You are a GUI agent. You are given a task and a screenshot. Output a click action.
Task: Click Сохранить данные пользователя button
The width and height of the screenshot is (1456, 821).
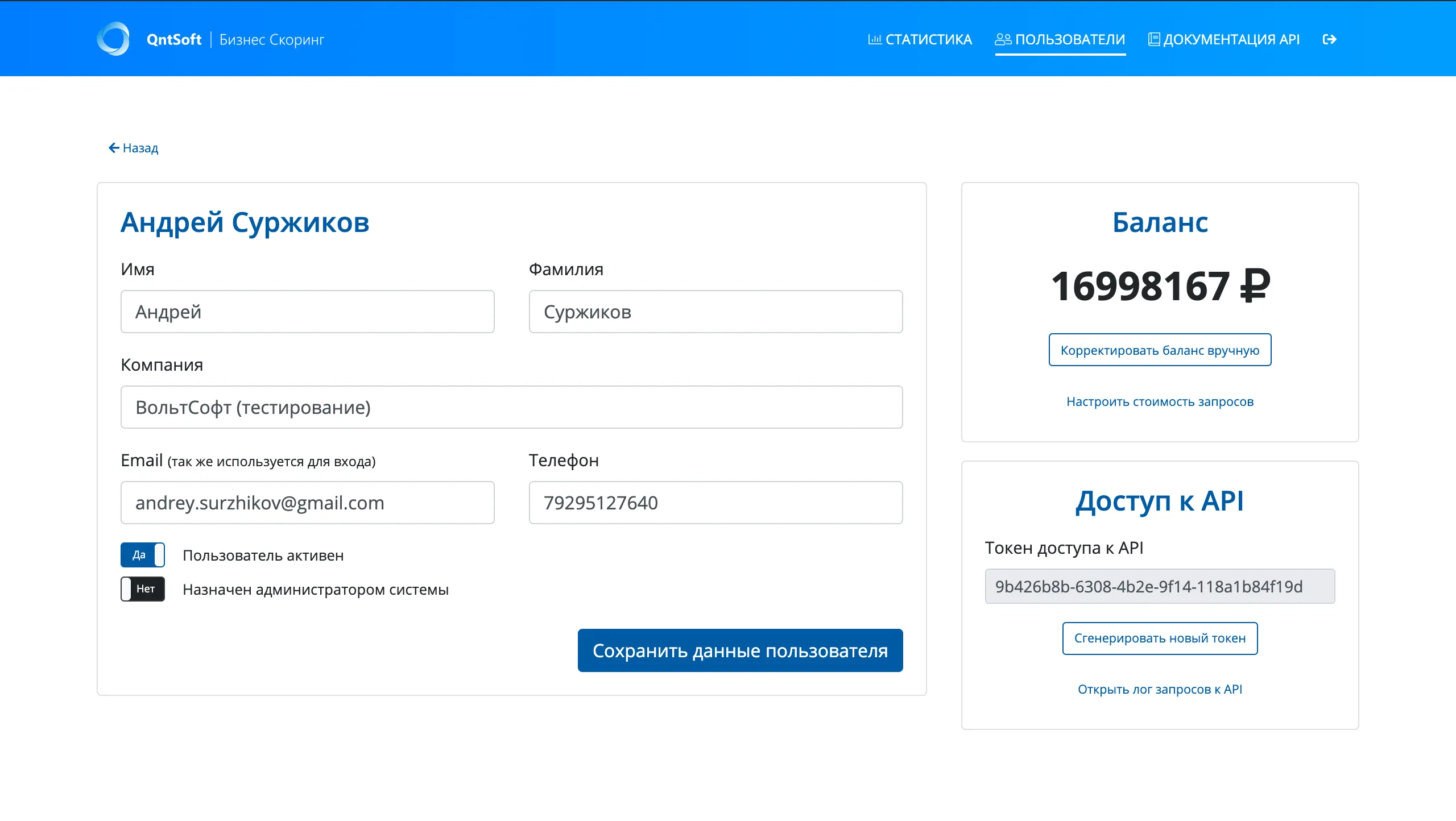tap(740, 650)
